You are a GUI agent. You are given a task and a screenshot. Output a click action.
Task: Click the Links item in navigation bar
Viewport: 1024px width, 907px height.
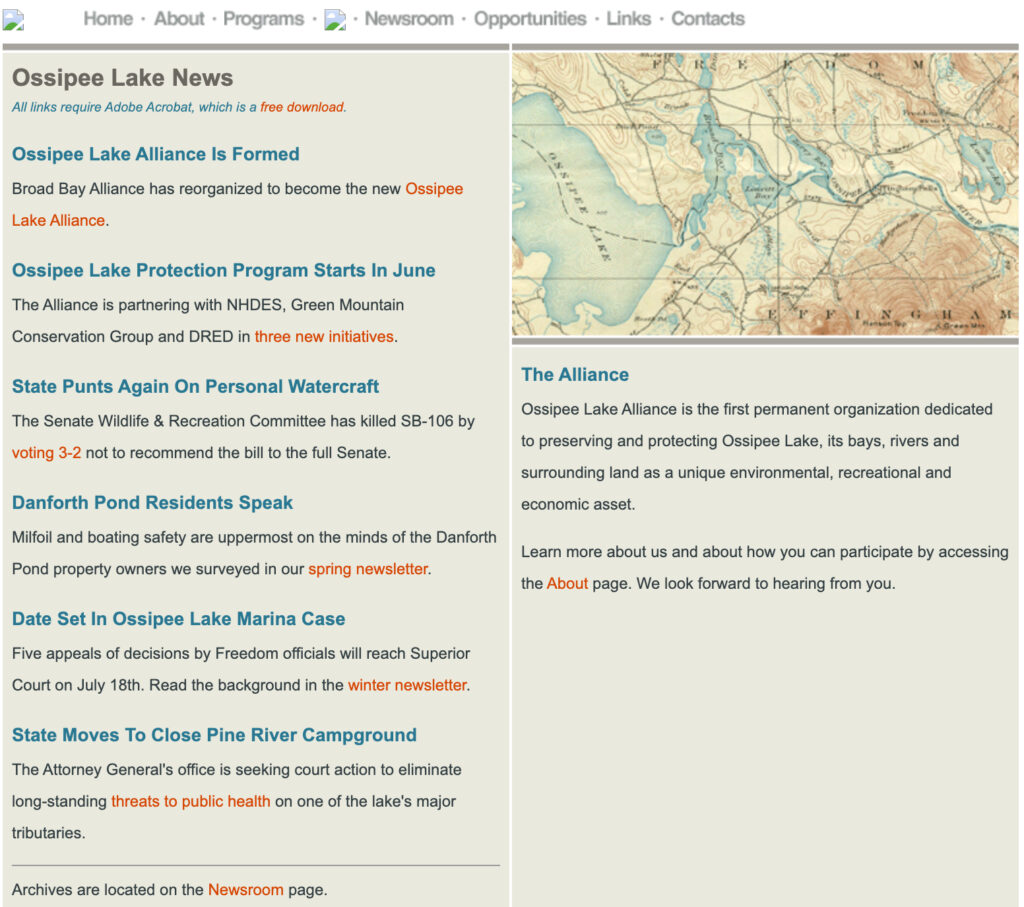click(628, 19)
